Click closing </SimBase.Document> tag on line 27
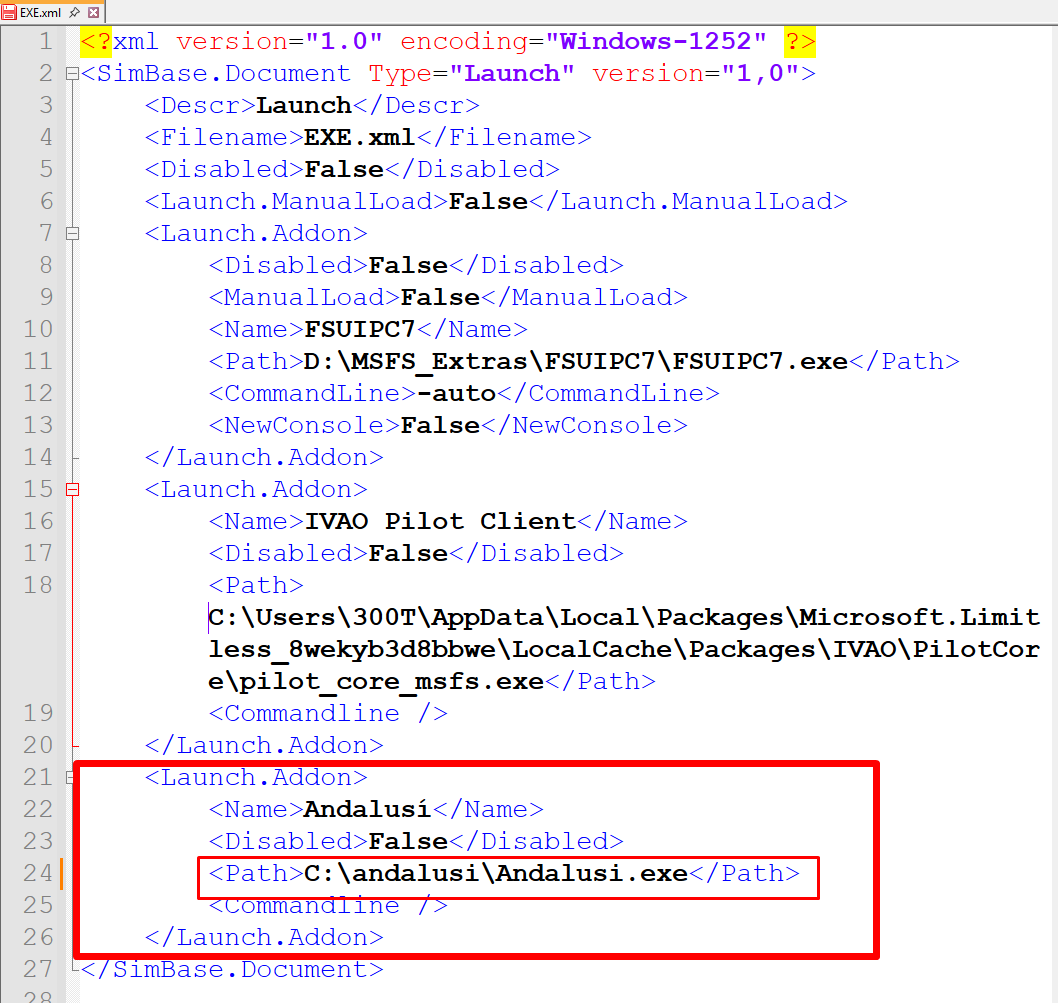Viewport: 1058px width, 1003px height. (x=232, y=969)
